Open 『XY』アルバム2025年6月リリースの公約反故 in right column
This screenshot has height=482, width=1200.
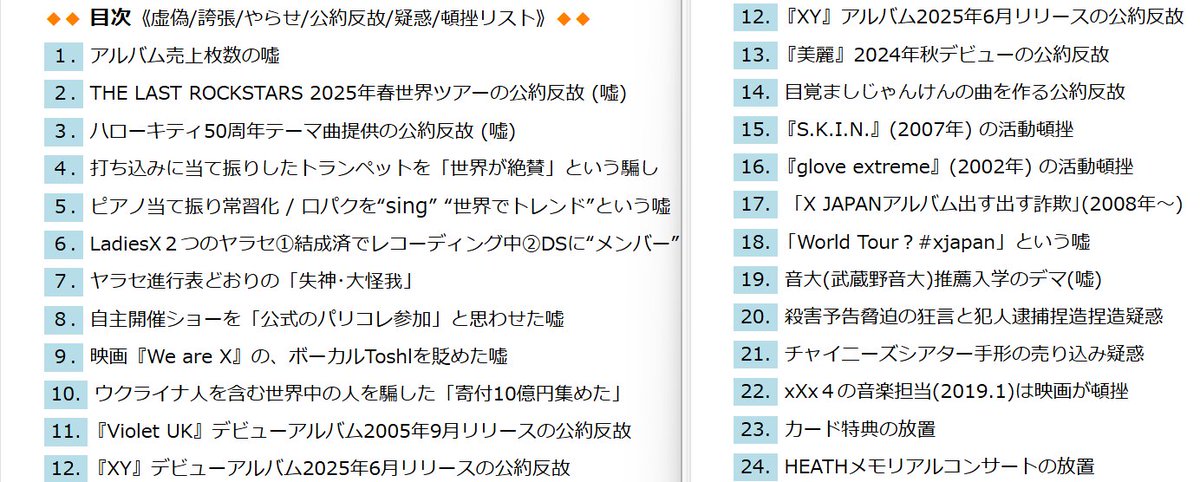click(x=984, y=16)
